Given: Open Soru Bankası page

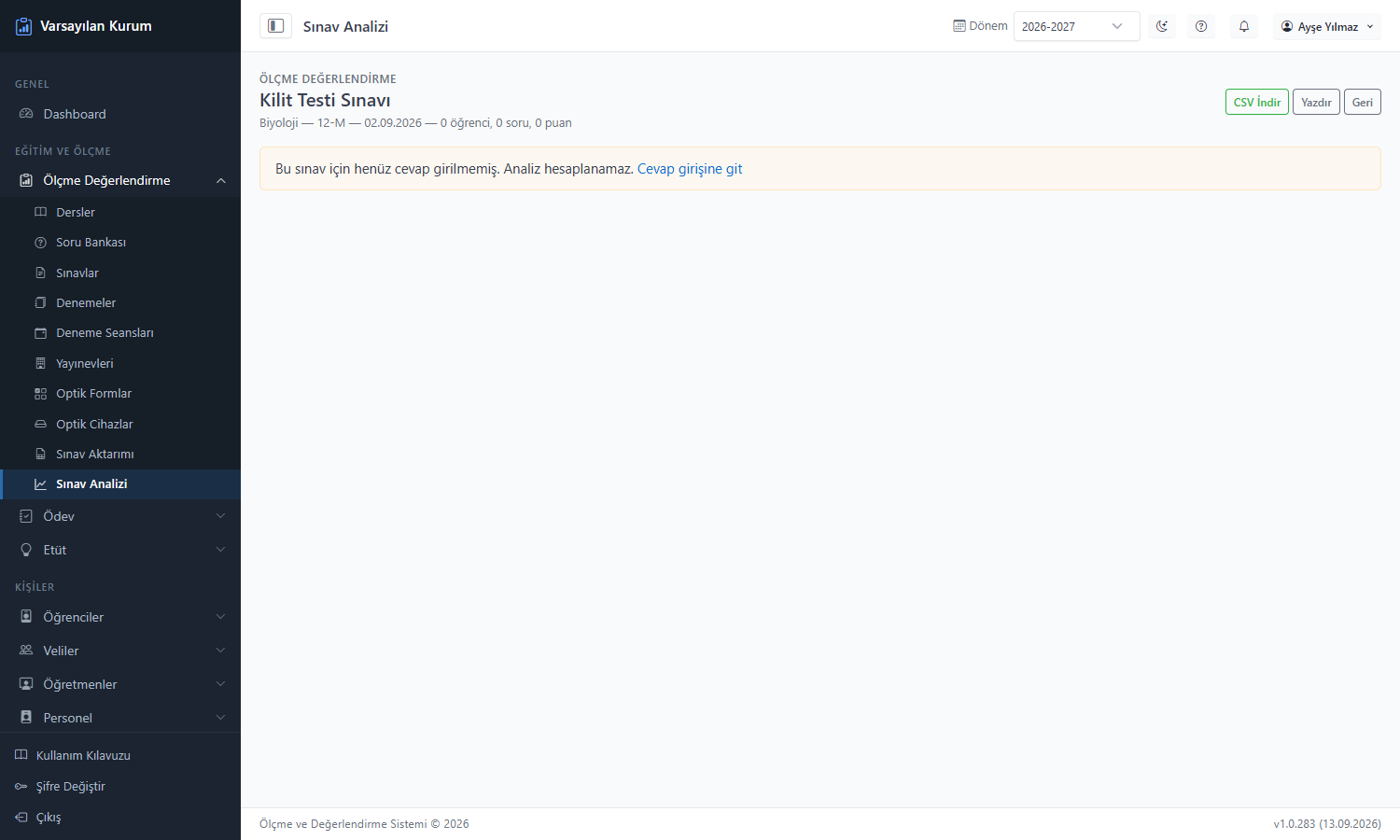Looking at the screenshot, I should click(120, 242).
